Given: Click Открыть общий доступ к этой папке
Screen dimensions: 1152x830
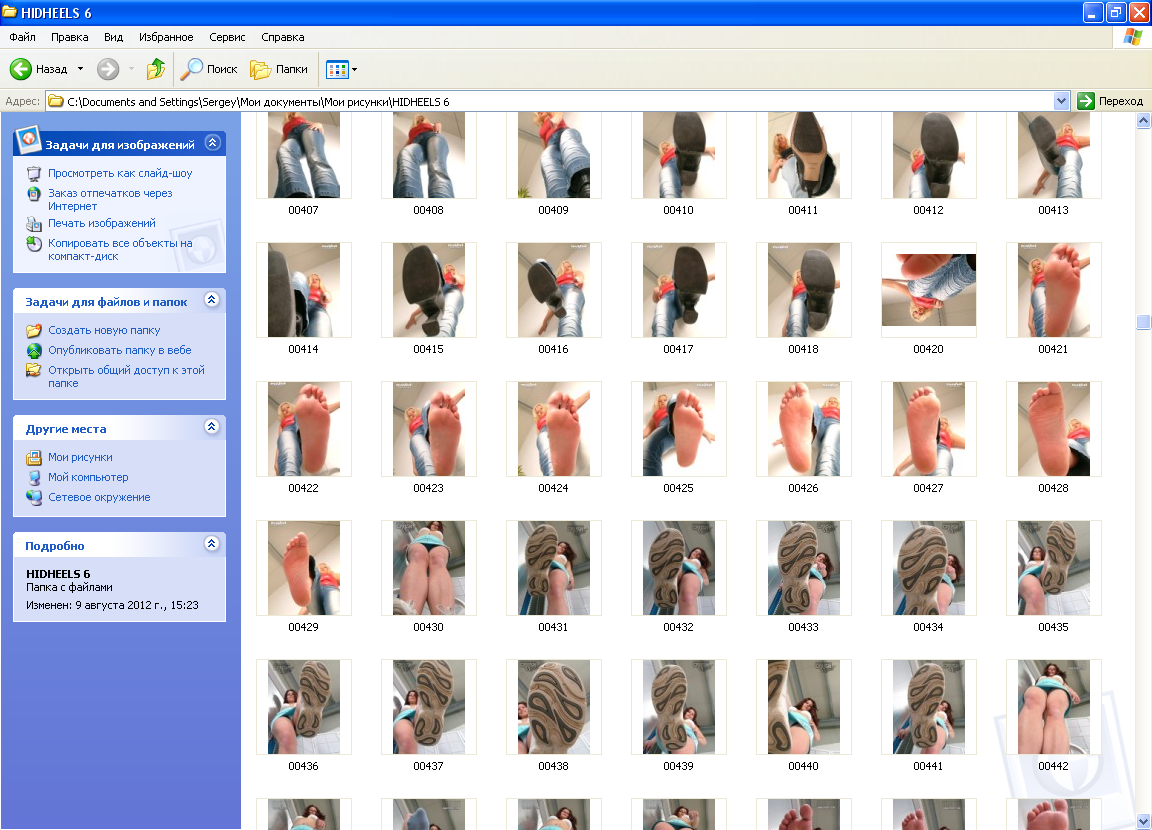Looking at the screenshot, I should pos(126,377).
